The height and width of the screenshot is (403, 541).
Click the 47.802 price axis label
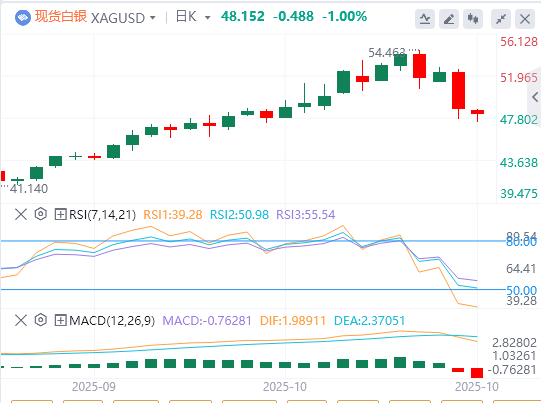tap(519, 120)
